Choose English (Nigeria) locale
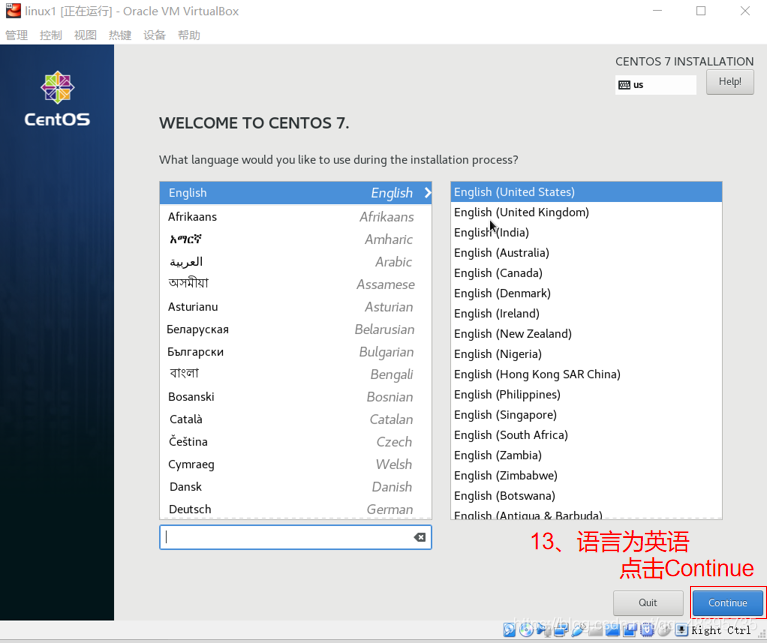Screen dimensions: 767x643 (586, 354)
